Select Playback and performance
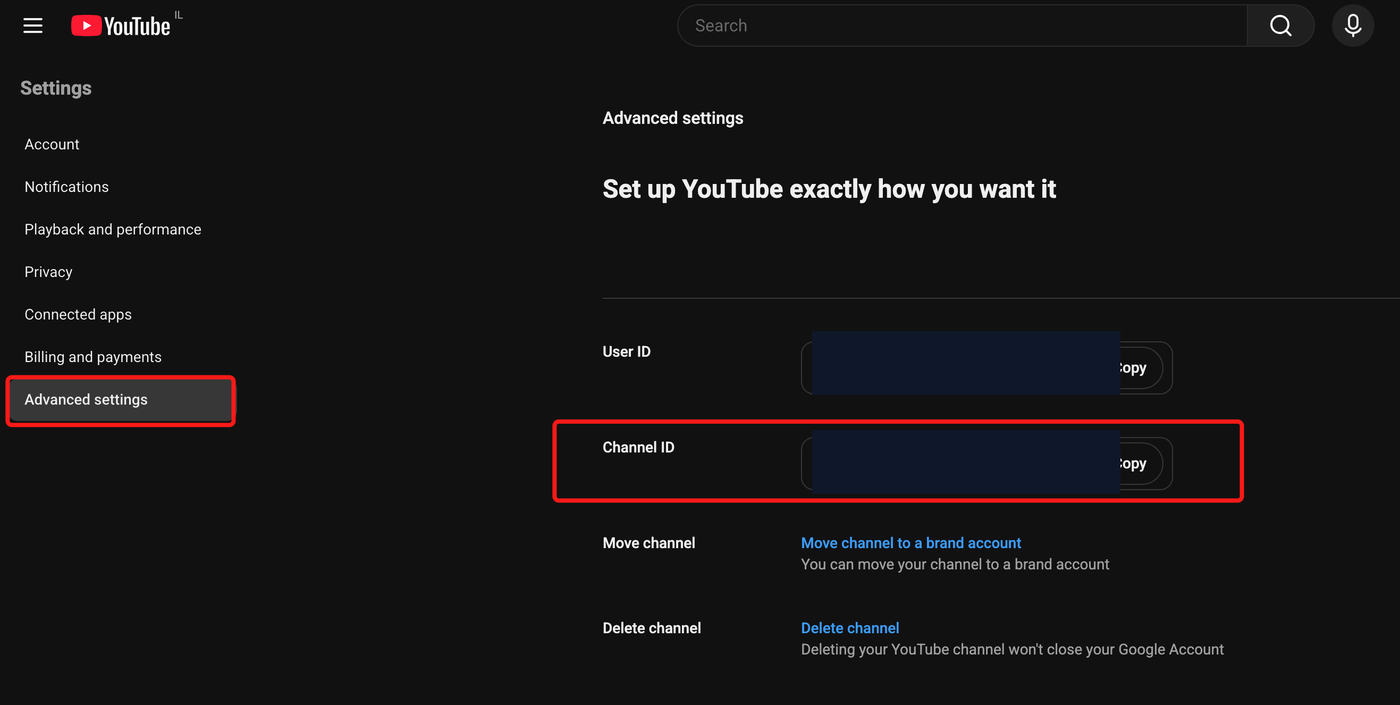The width and height of the screenshot is (1400, 705). pos(113,229)
